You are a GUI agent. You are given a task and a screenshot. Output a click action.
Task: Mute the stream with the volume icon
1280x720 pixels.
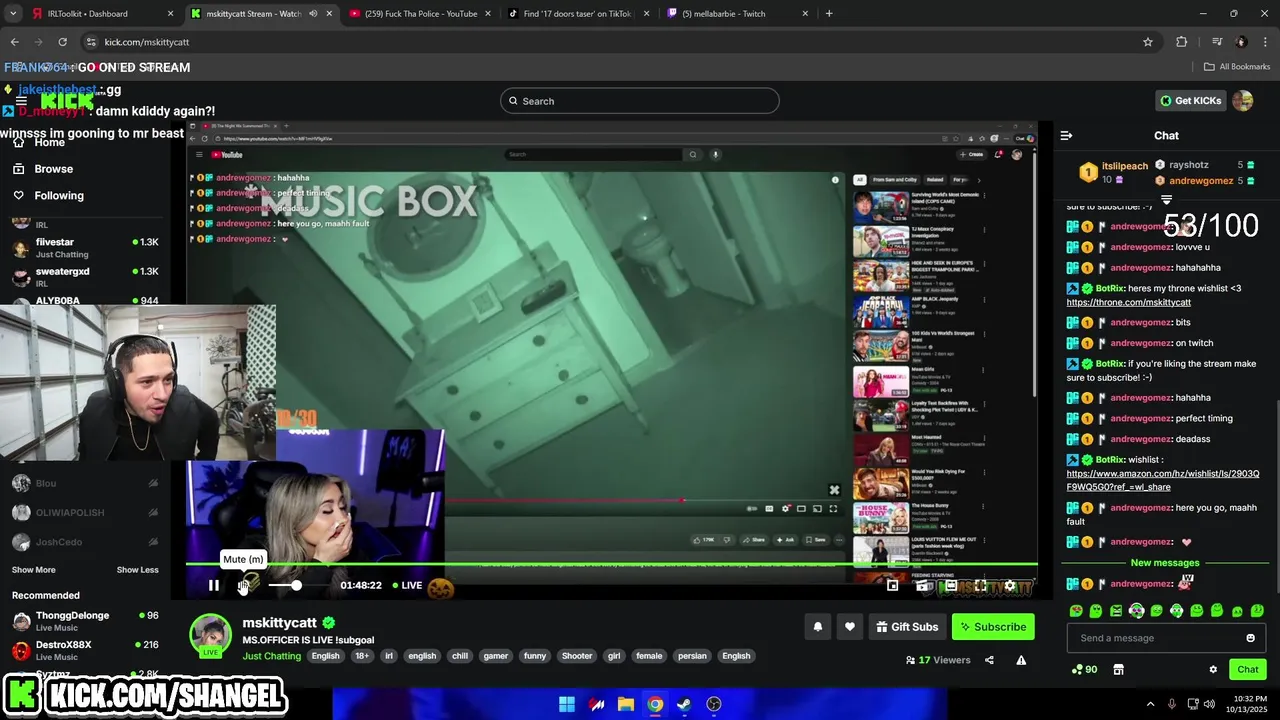click(x=243, y=585)
